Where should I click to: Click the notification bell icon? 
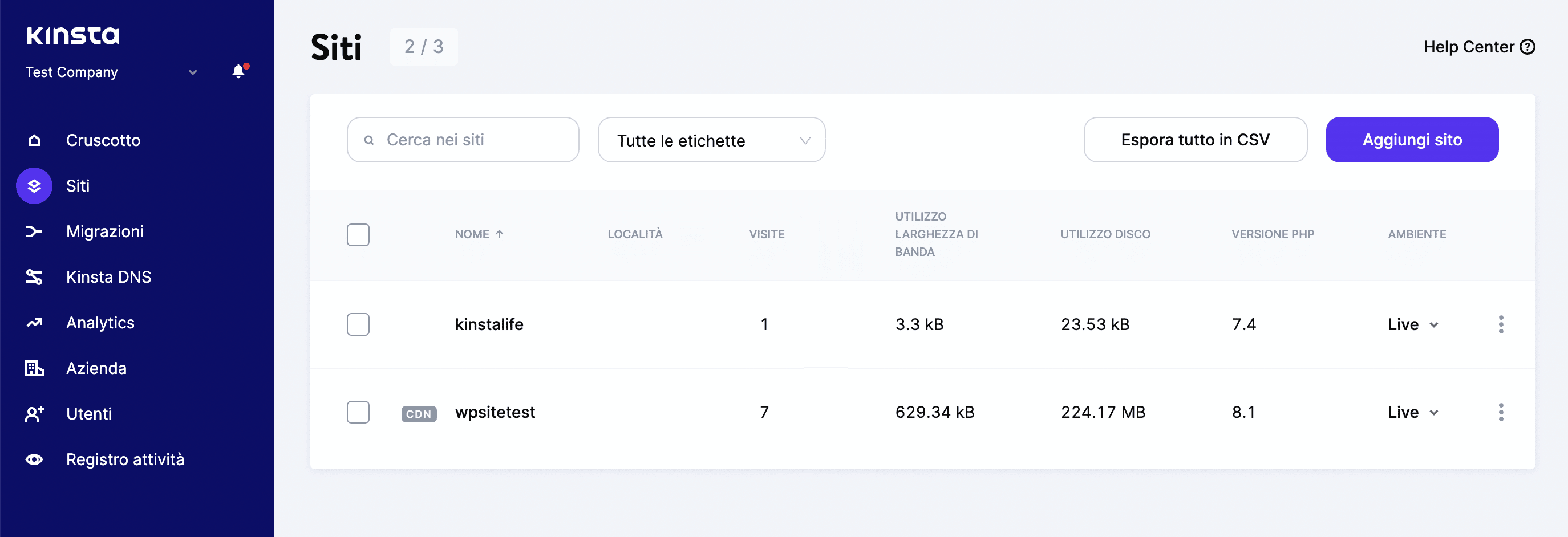(237, 71)
